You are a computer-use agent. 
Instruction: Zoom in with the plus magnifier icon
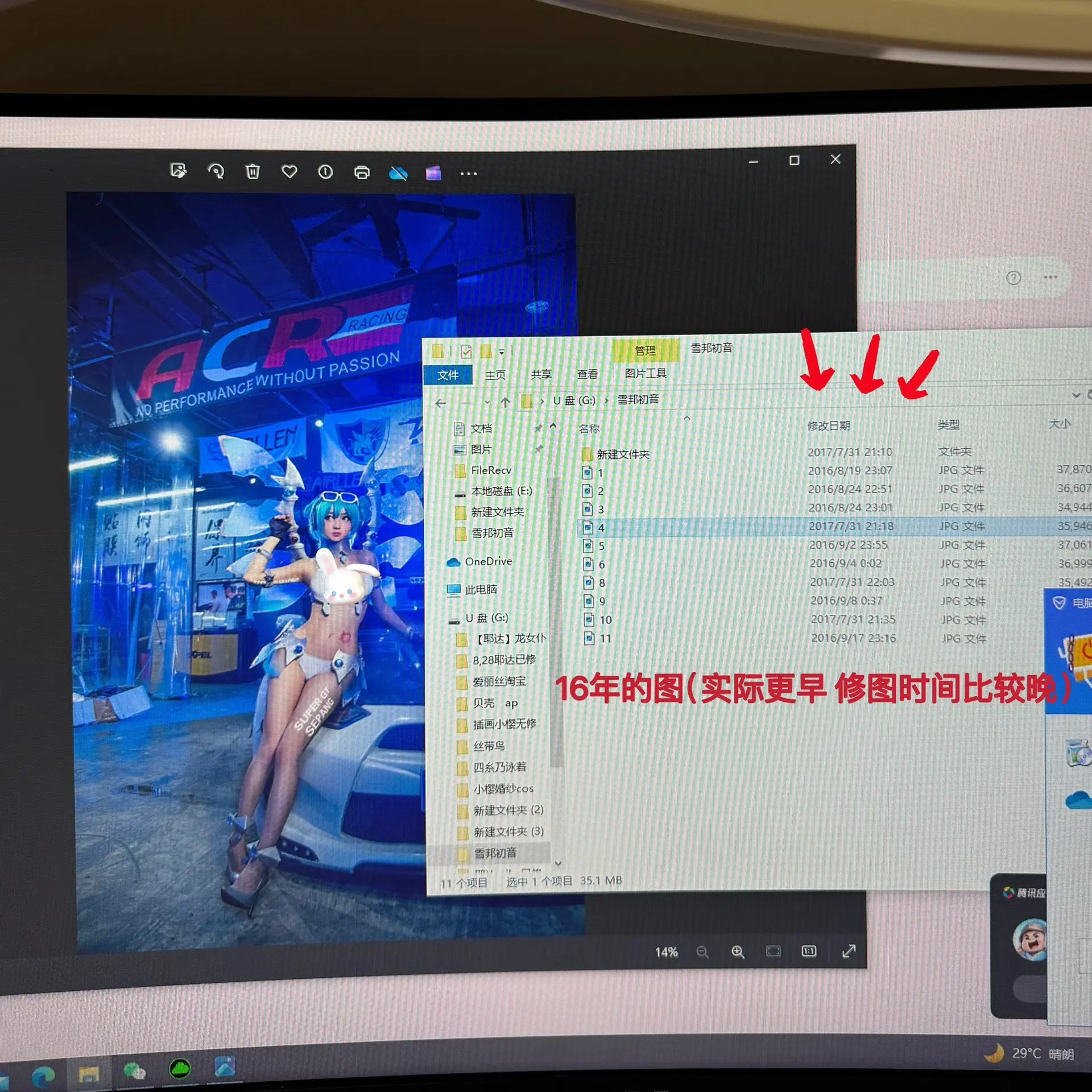point(738,952)
